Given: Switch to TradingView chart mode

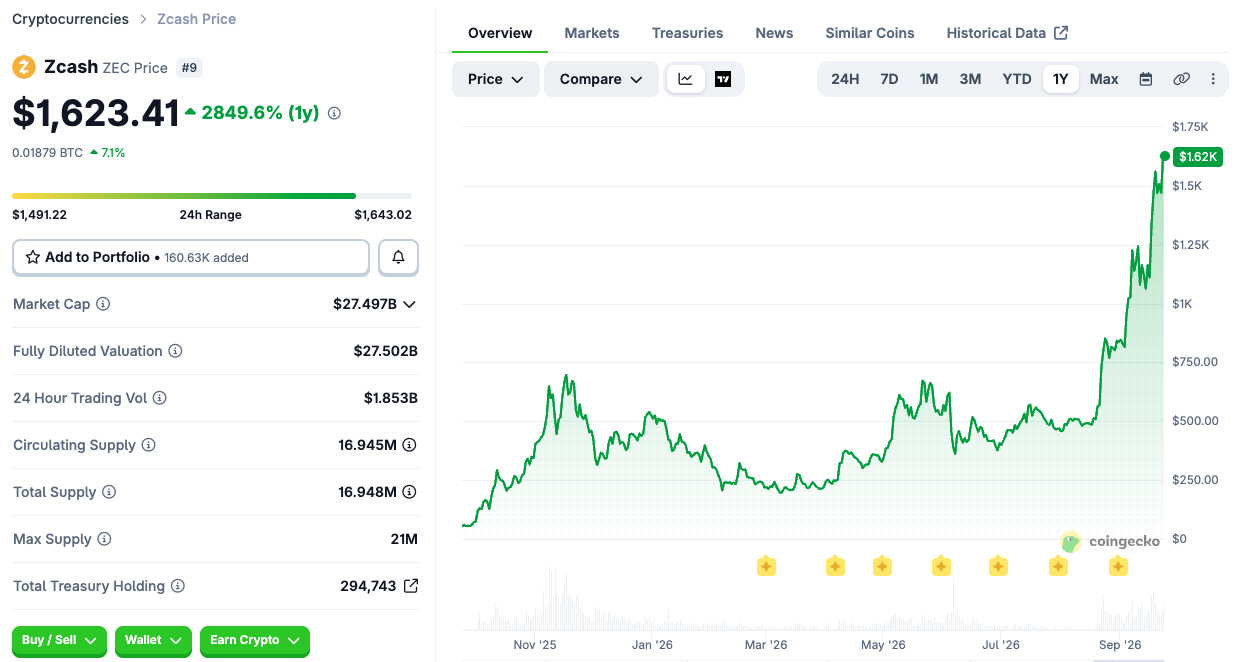Looking at the screenshot, I should [723, 79].
